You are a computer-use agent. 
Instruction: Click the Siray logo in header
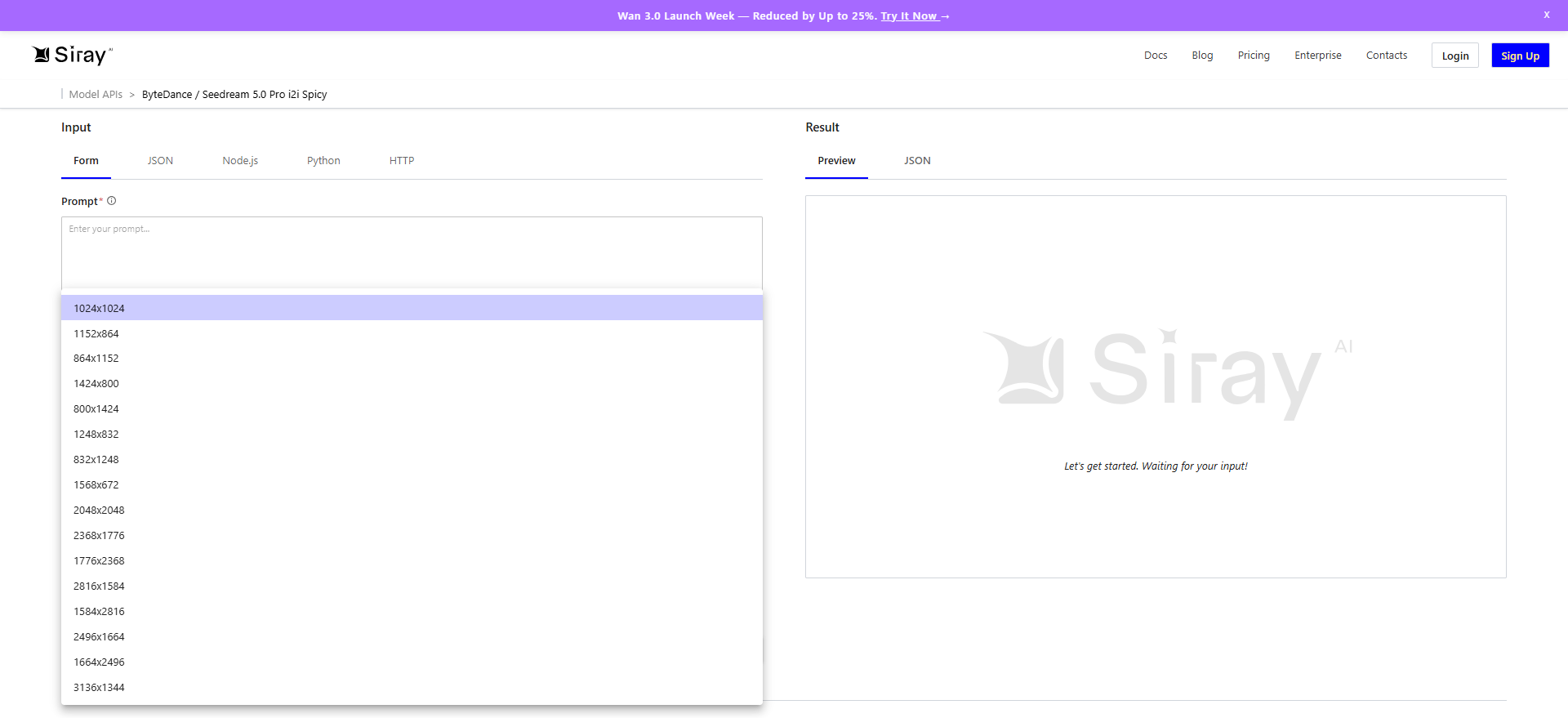pyautogui.click(x=73, y=55)
